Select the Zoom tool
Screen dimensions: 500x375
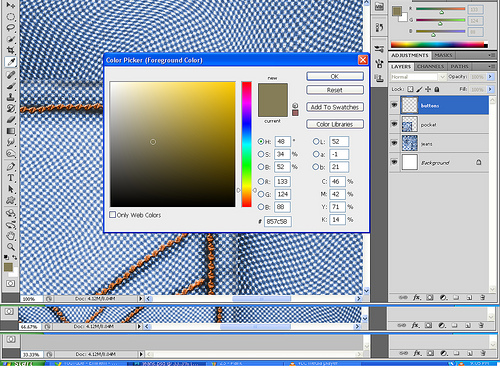(11, 247)
